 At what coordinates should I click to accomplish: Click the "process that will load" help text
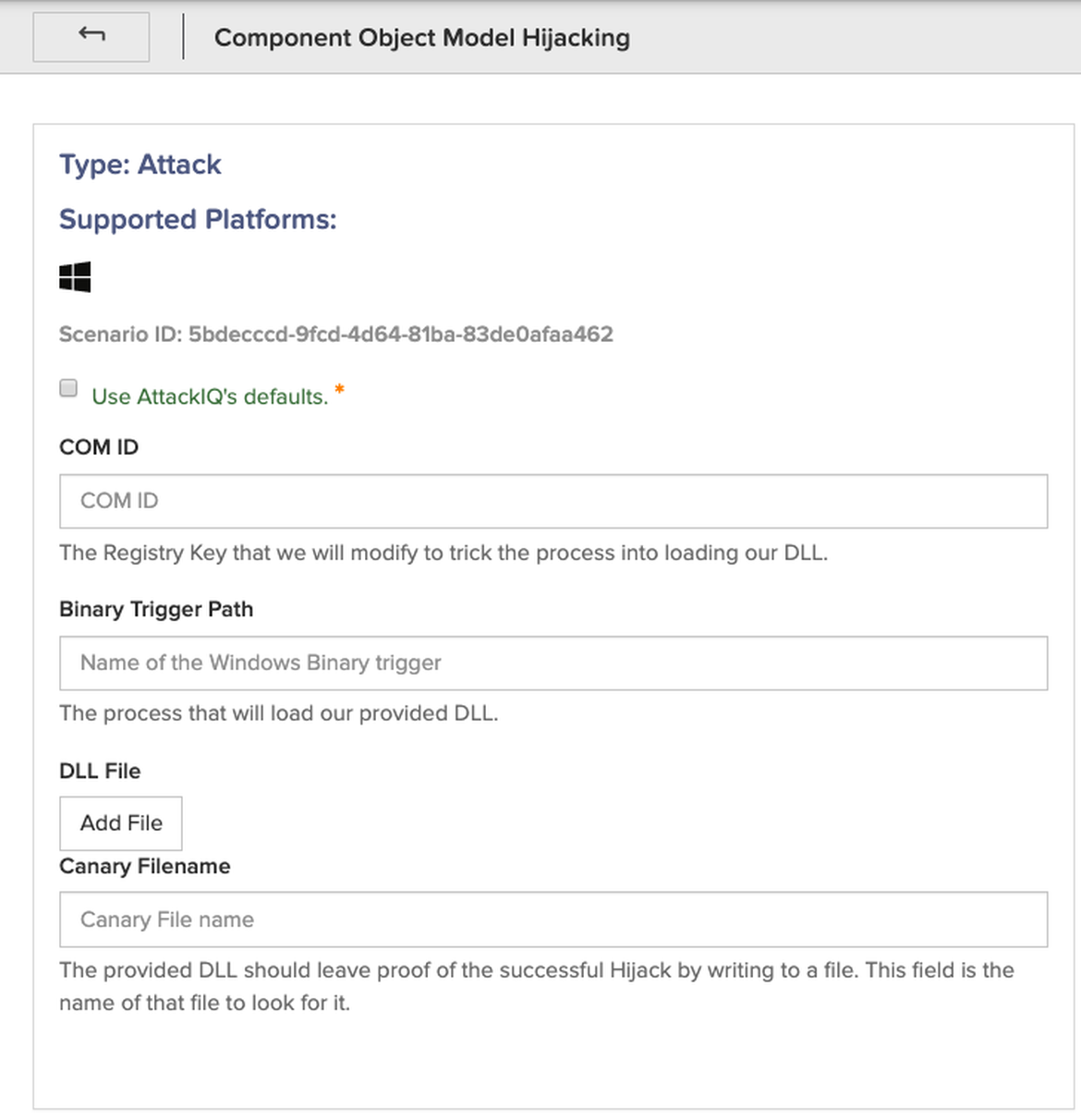(x=278, y=713)
